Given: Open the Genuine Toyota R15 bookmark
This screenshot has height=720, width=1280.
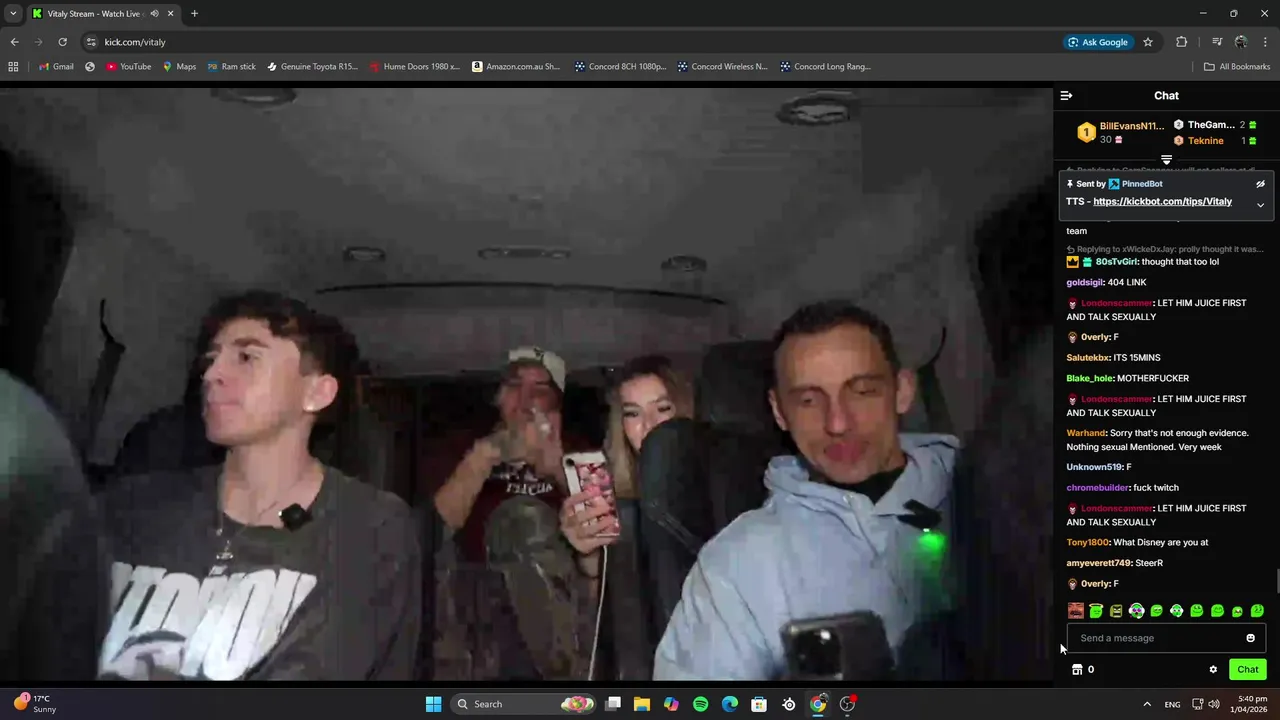Looking at the screenshot, I should point(311,67).
